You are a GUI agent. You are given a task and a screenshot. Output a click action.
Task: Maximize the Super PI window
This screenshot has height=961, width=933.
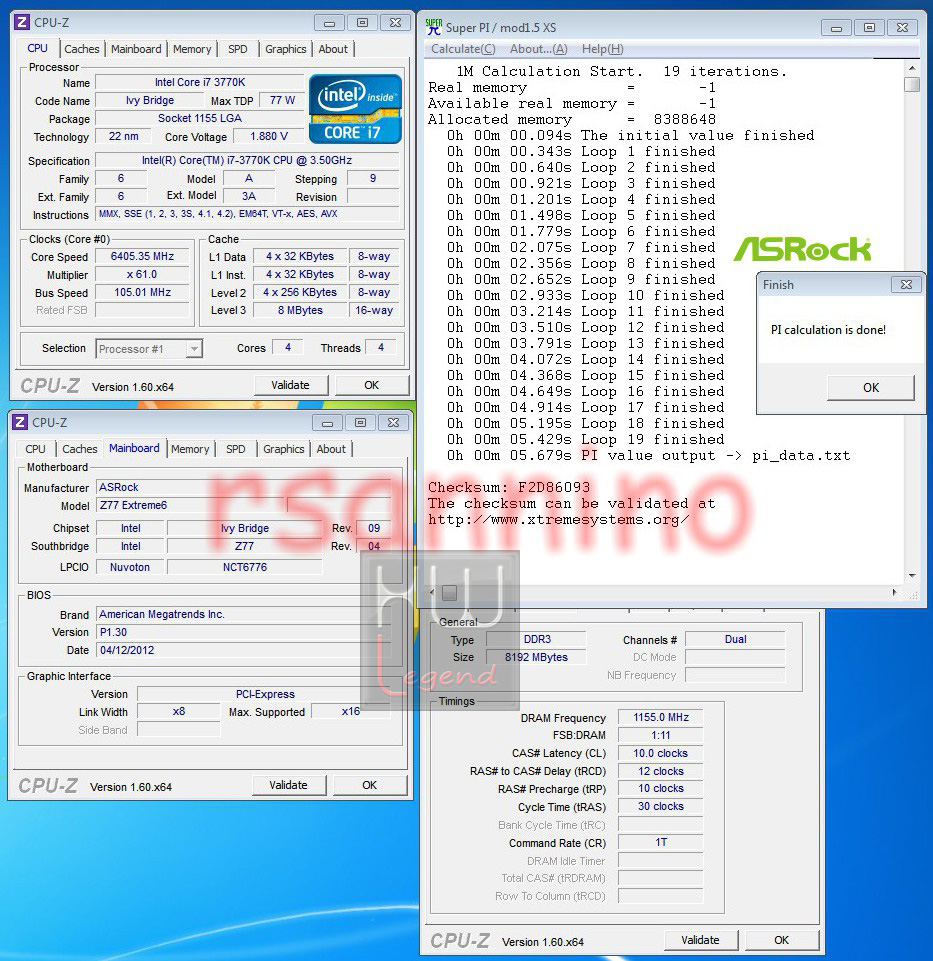pos(869,28)
